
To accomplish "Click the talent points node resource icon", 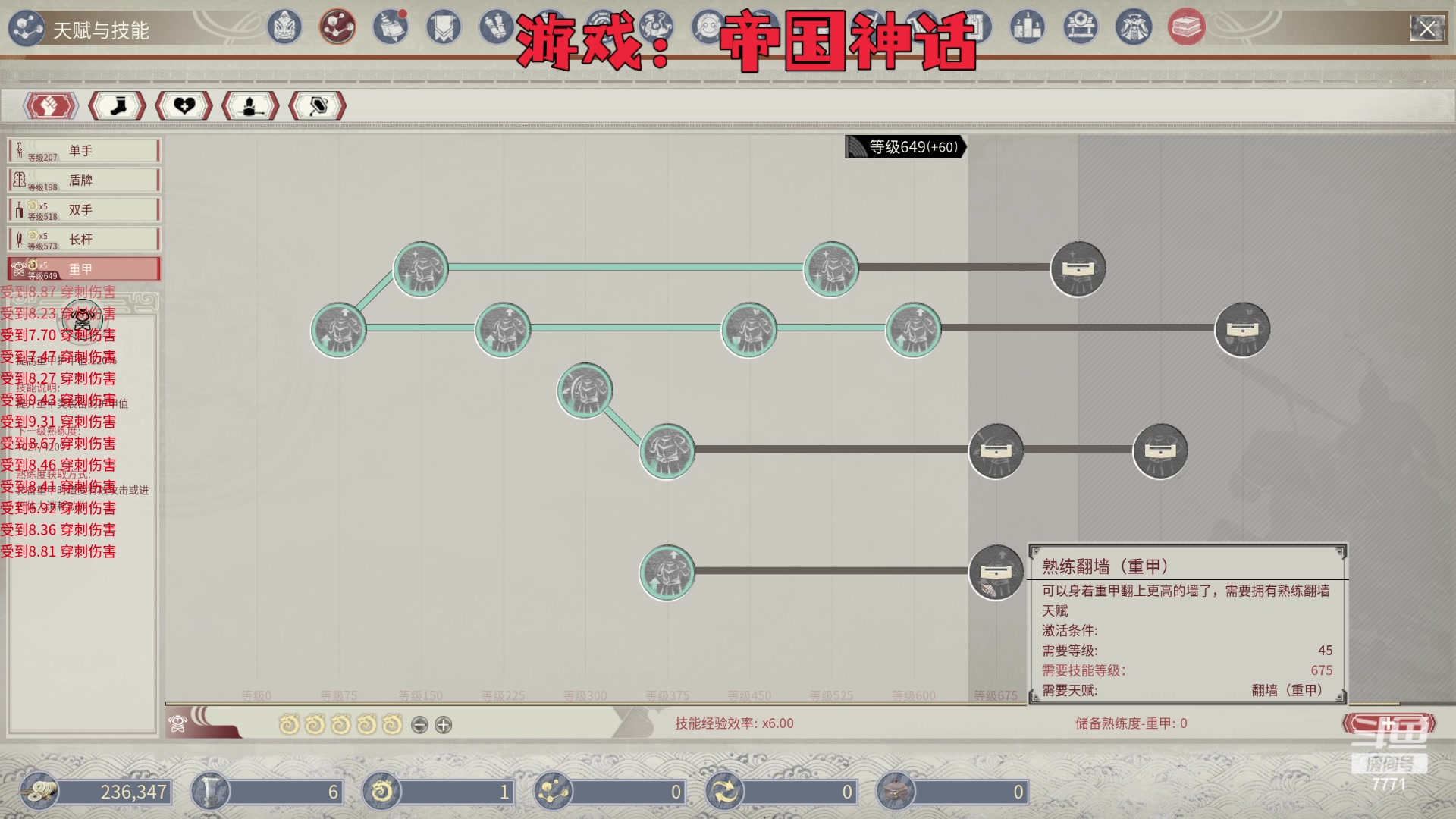I will click(554, 792).
